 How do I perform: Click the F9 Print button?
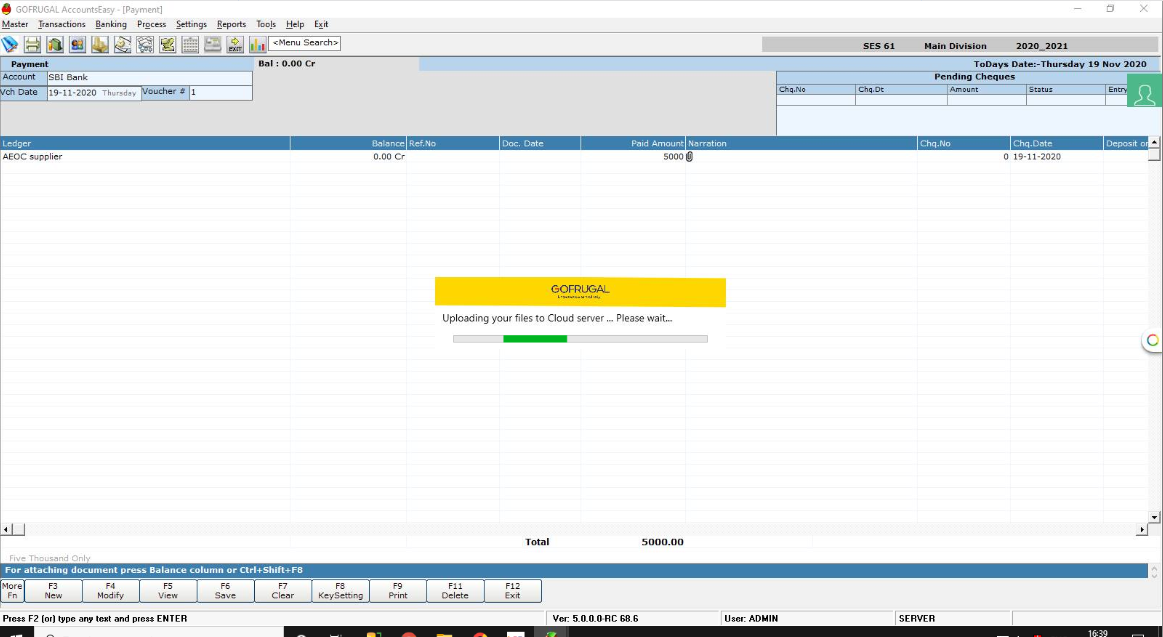(398, 591)
